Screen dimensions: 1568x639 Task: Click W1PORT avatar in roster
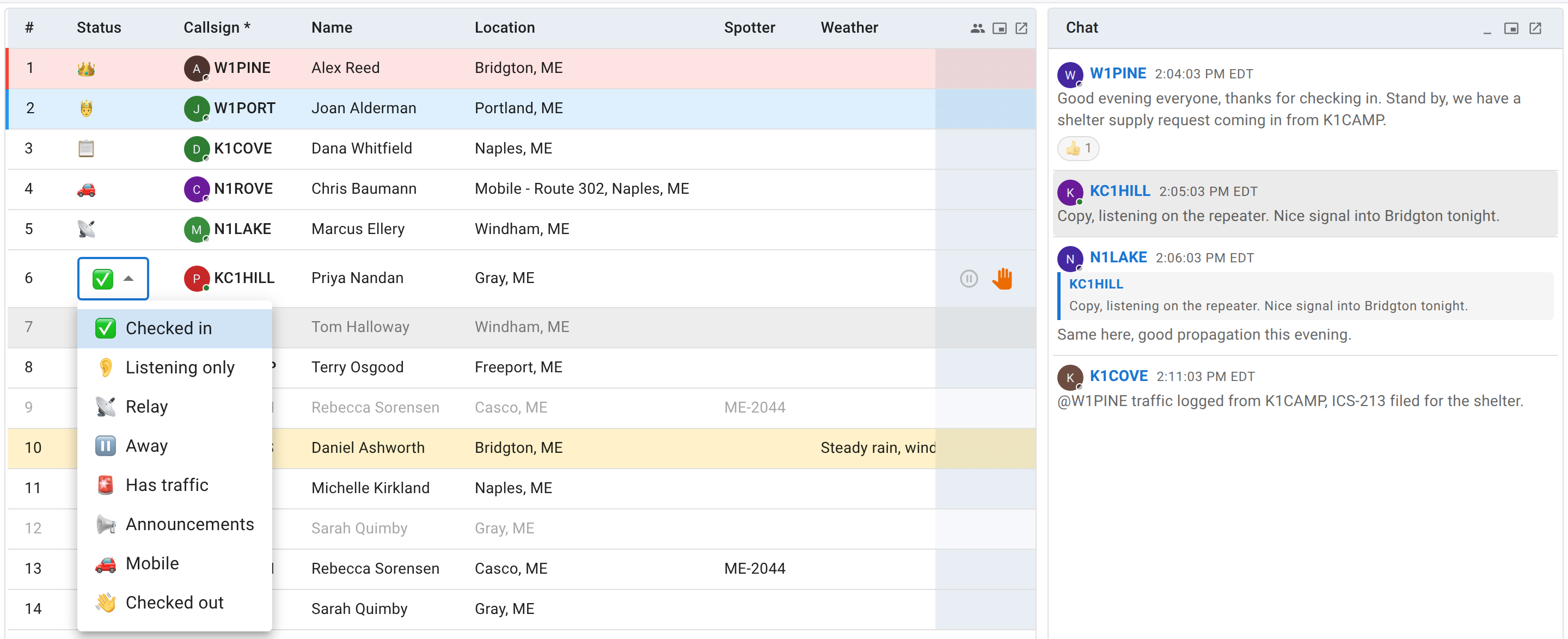point(196,108)
